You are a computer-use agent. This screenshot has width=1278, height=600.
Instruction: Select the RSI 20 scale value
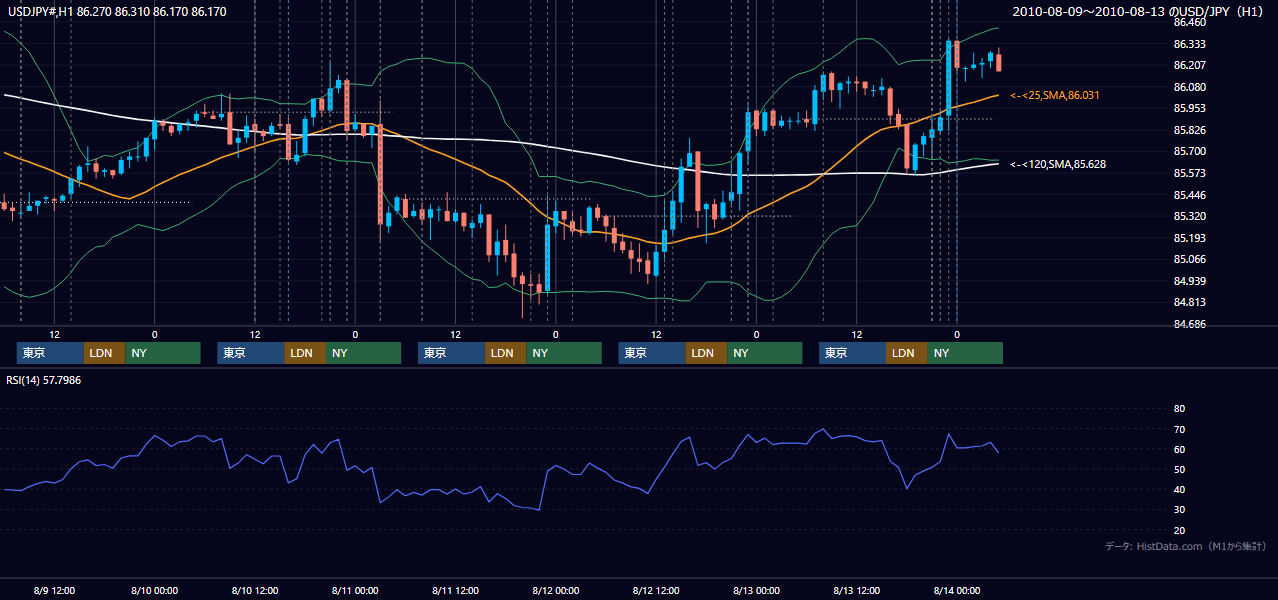[x=1179, y=530]
